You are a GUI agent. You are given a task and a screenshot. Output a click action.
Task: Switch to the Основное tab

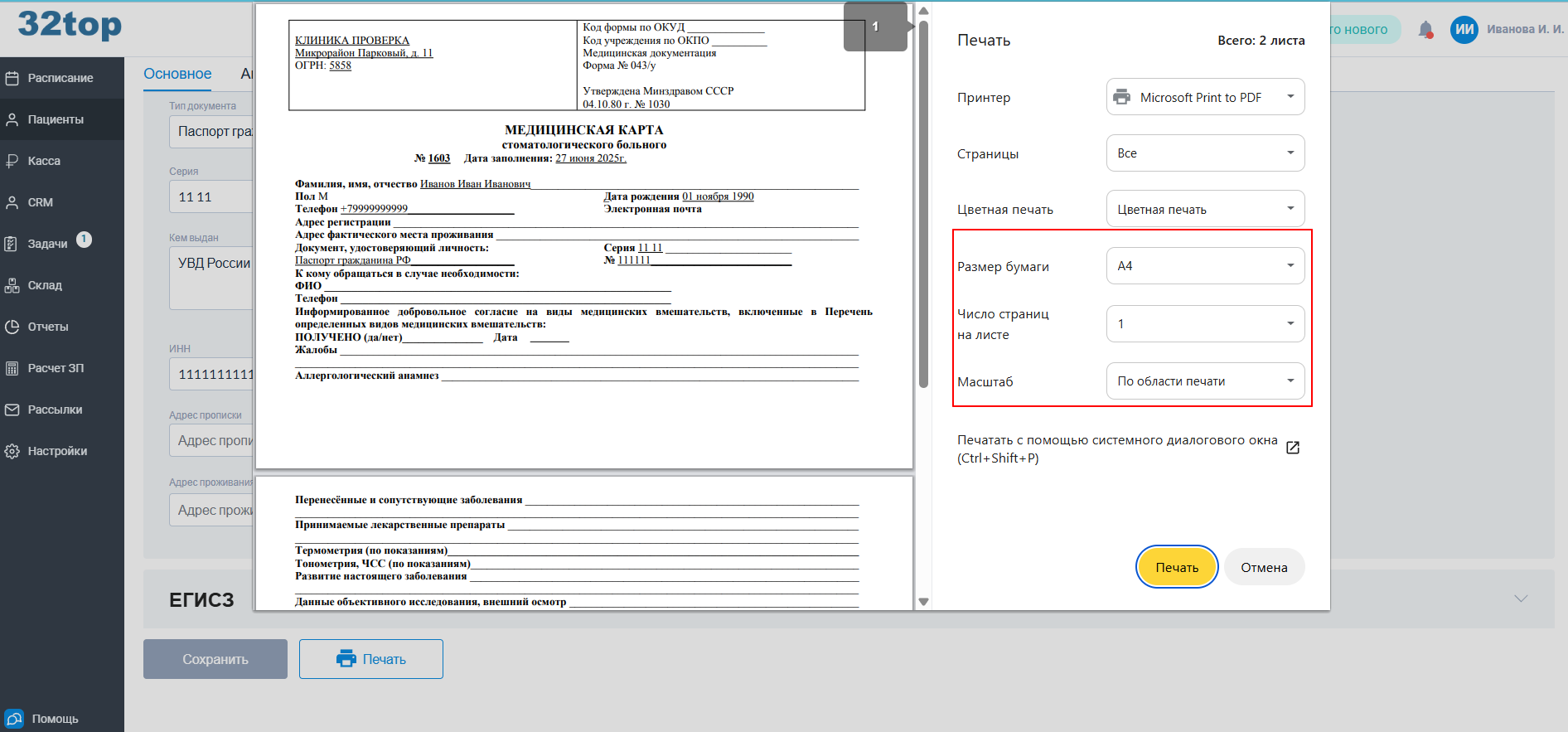tap(177, 74)
